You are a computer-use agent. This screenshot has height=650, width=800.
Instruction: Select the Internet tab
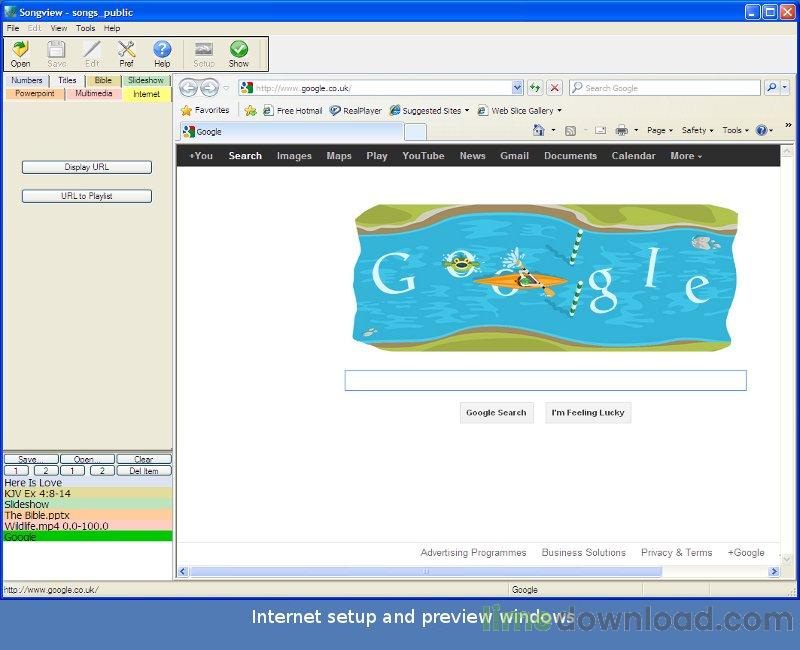146,94
